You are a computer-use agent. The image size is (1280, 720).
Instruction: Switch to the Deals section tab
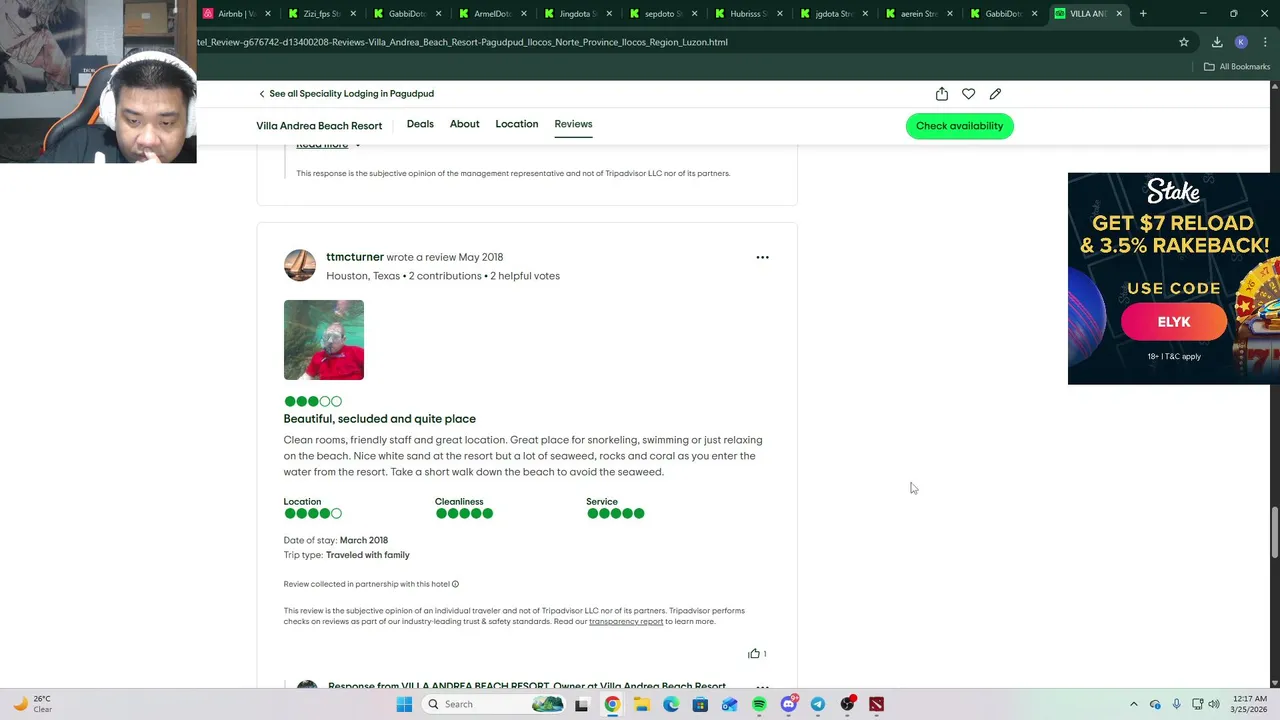[420, 124]
